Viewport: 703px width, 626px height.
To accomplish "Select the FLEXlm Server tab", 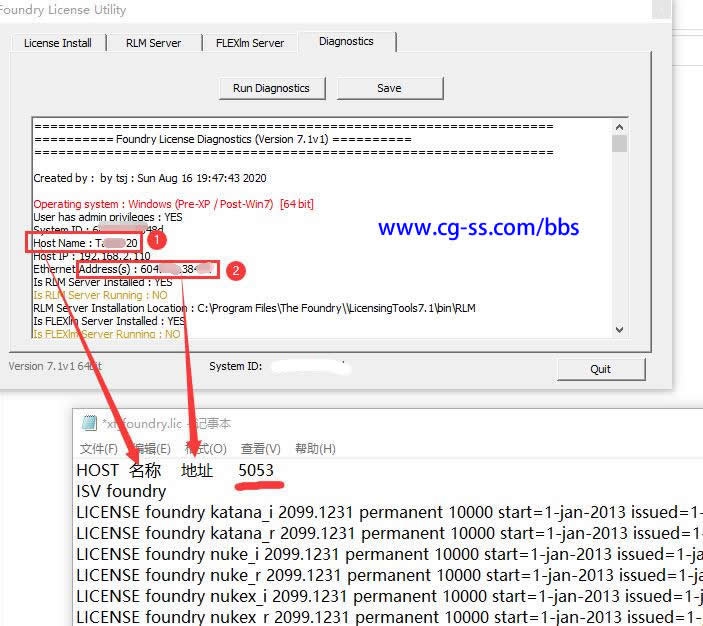I will 250,43.
